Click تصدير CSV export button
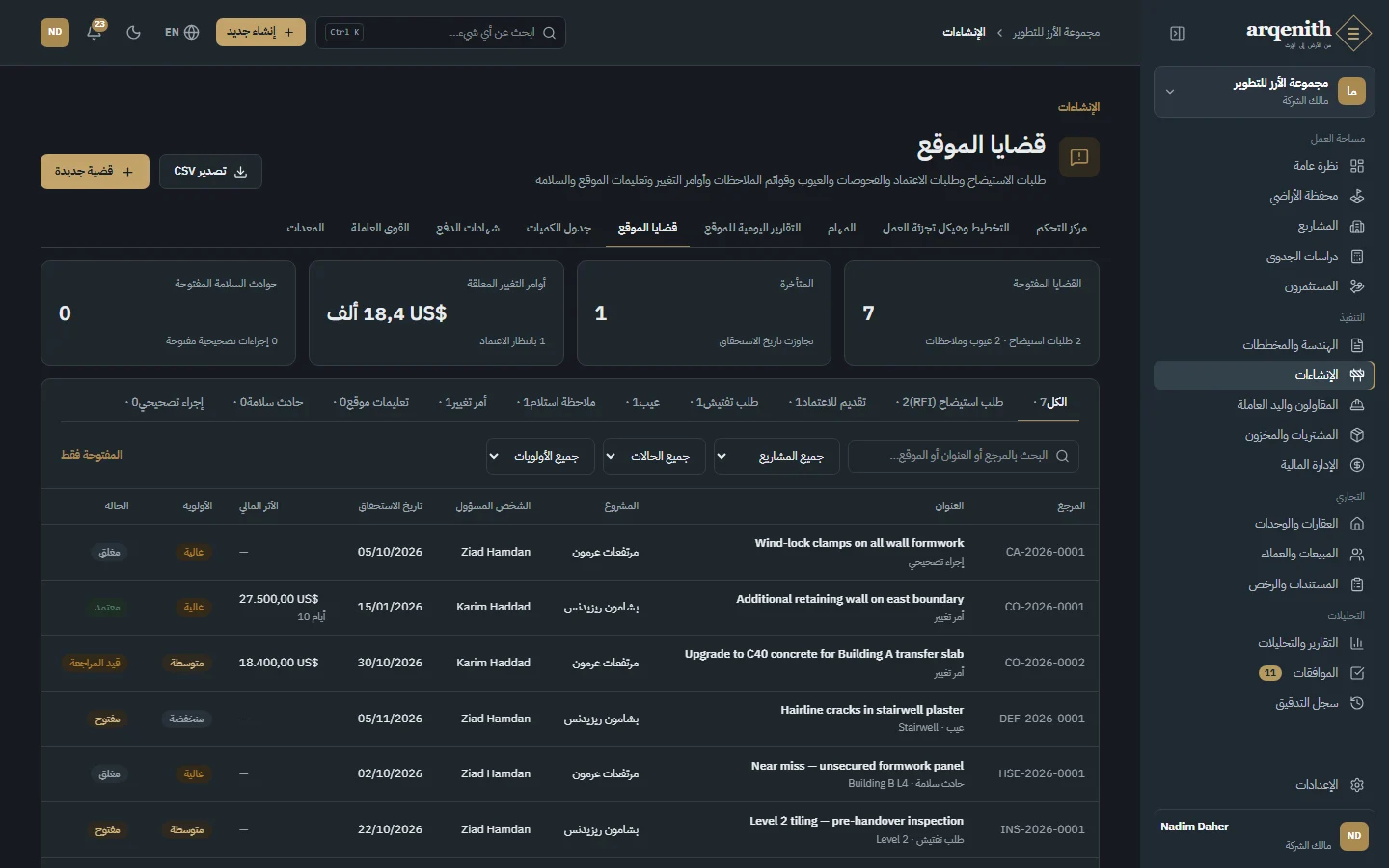1389x868 pixels. [x=210, y=172]
